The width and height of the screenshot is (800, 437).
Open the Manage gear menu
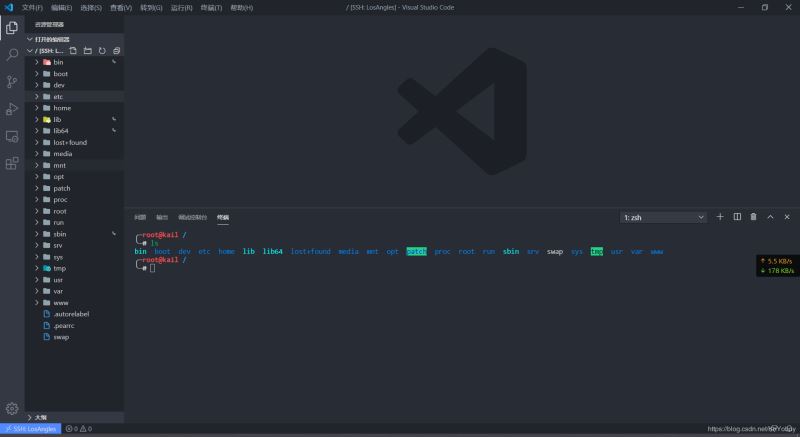pyautogui.click(x=12, y=408)
